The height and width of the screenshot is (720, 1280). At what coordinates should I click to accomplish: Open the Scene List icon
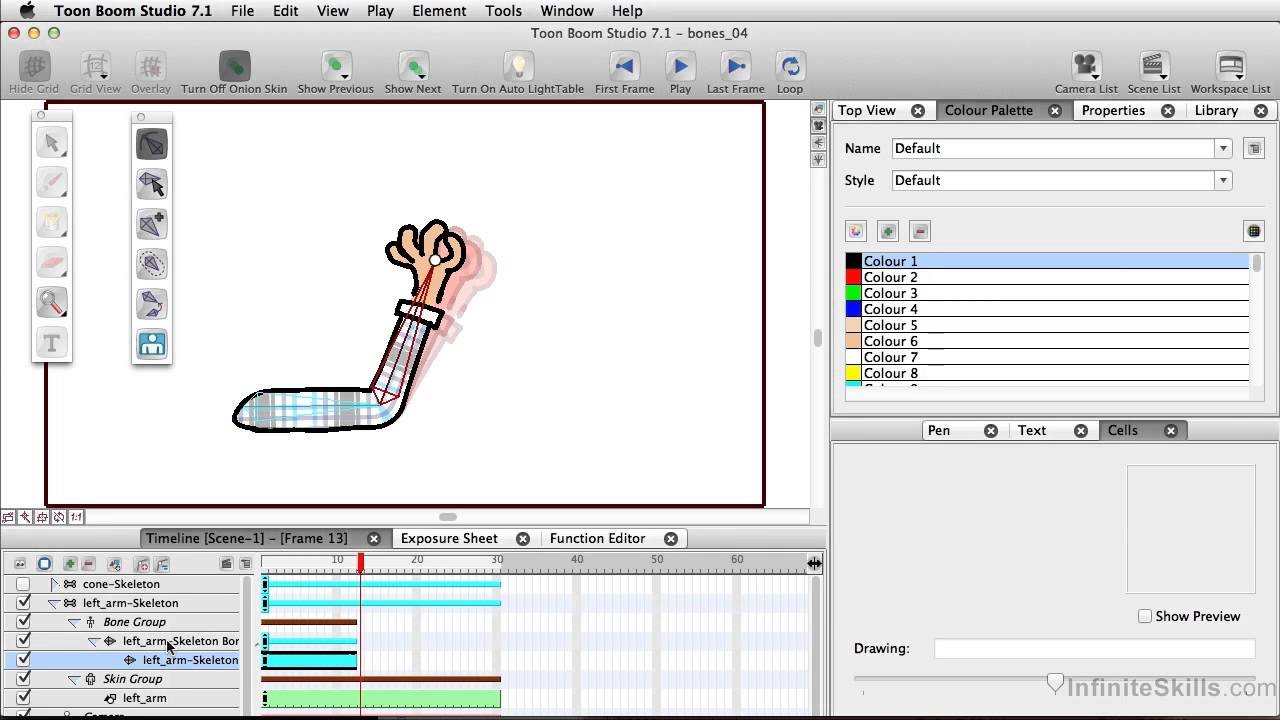tap(1155, 66)
